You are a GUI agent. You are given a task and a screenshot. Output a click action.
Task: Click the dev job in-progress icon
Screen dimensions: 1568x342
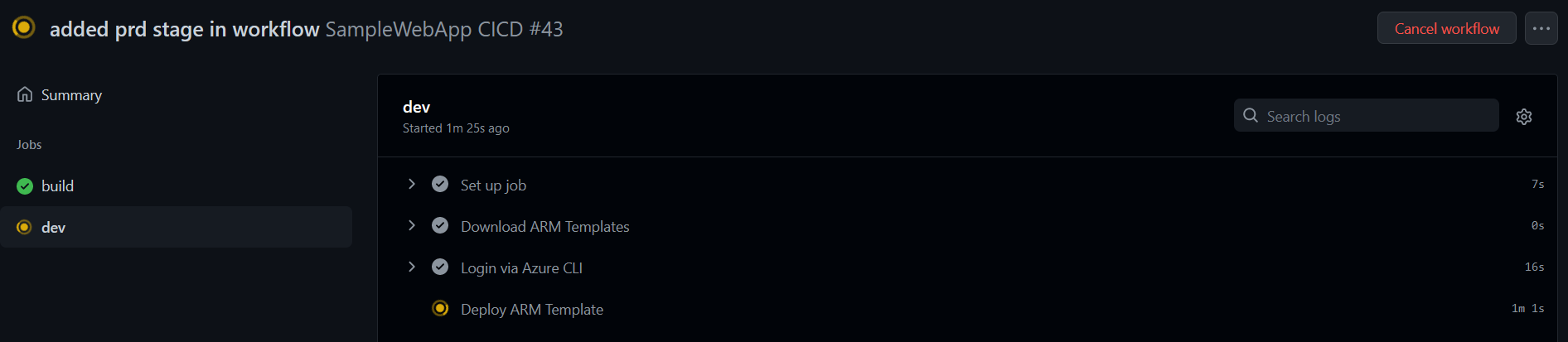coord(25,228)
